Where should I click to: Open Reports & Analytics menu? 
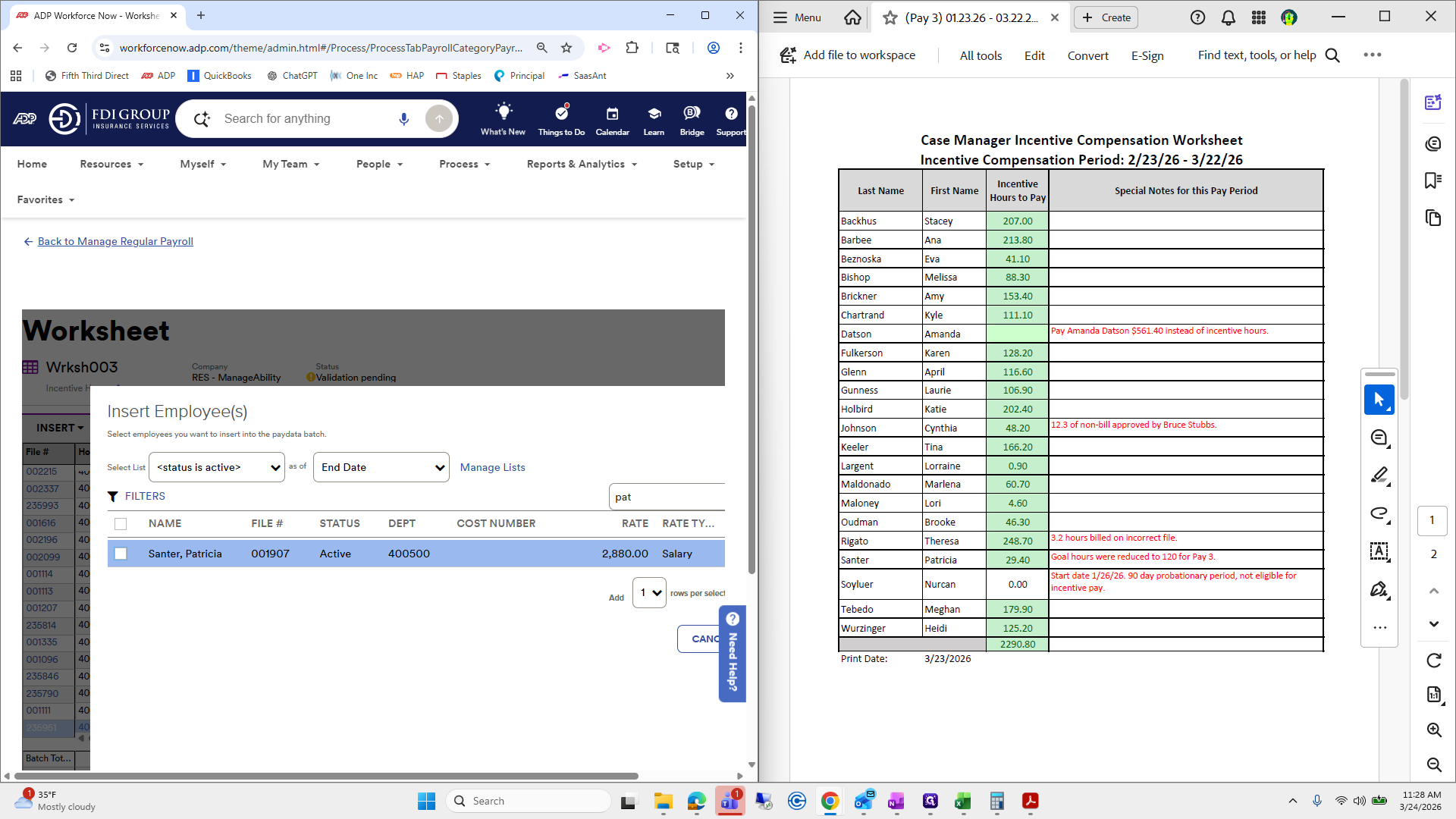pyautogui.click(x=582, y=164)
